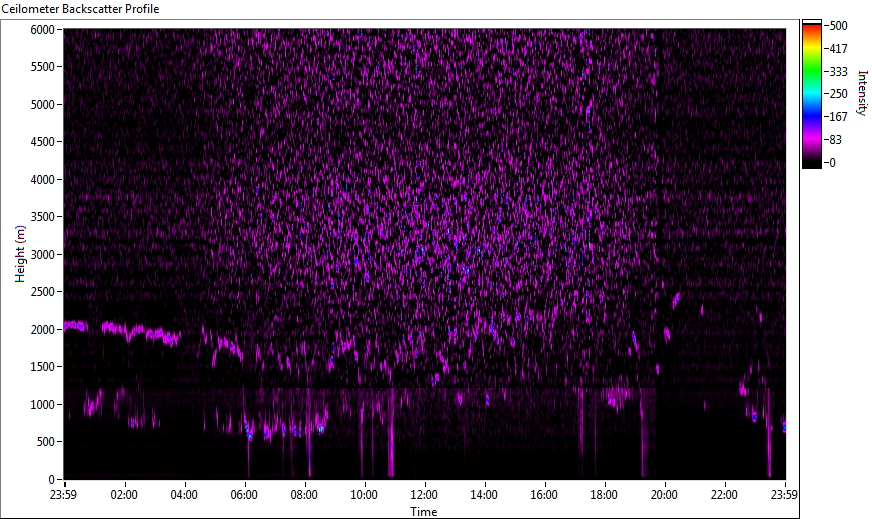Select the 250 intensity scale label
Screen dimensions: 872x519
[838, 94]
